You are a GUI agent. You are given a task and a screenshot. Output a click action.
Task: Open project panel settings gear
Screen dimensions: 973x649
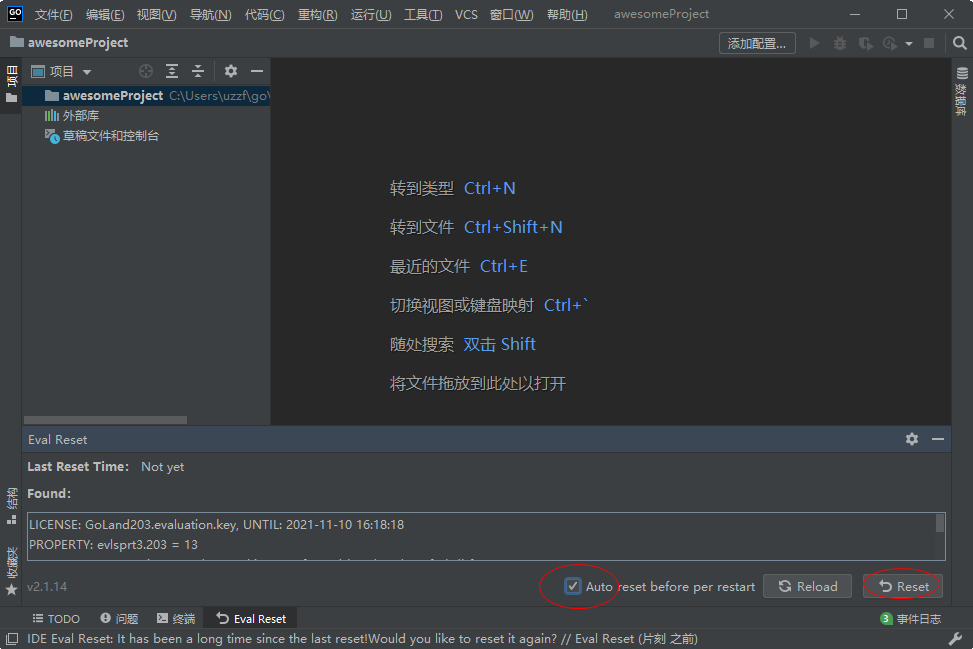(x=231, y=71)
